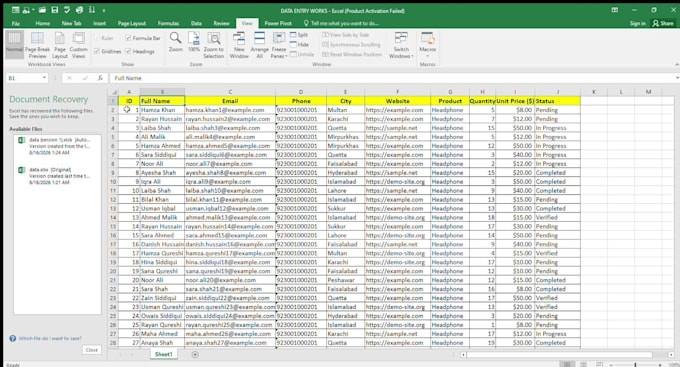
Task: Click the globe icon in quick access toolbar
Action: click(79, 10)
